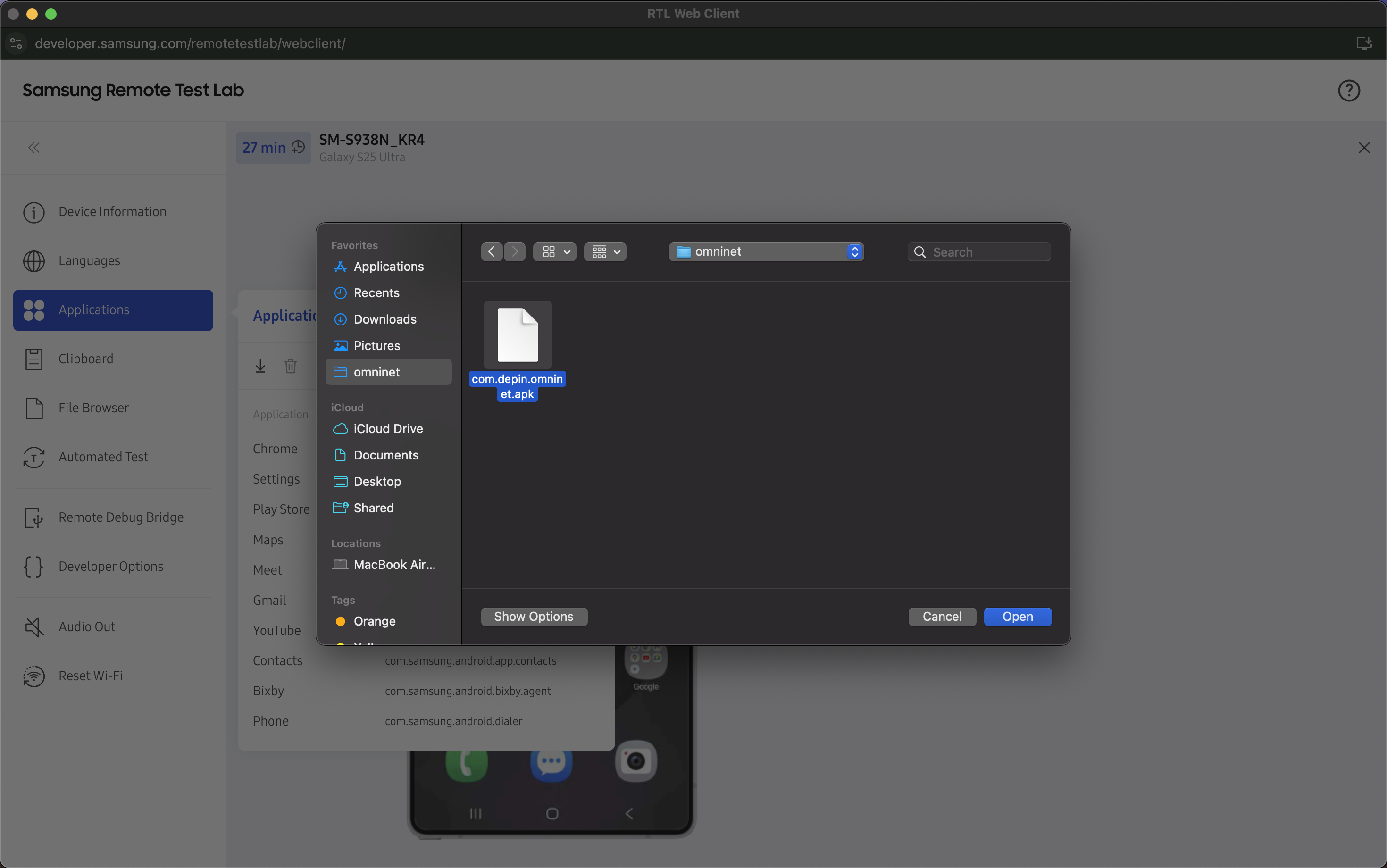Open the icon view mode dropdown
This screenshot has width=1387, height=868.
click(555, 252)
